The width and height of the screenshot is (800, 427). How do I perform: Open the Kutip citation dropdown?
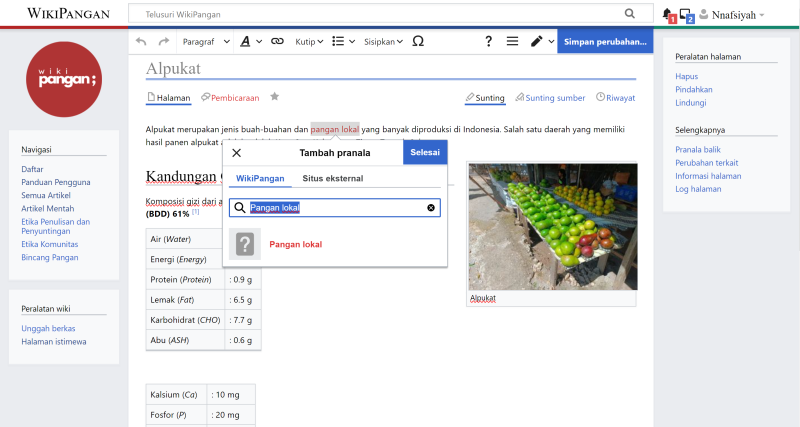[x=310, y=41]
